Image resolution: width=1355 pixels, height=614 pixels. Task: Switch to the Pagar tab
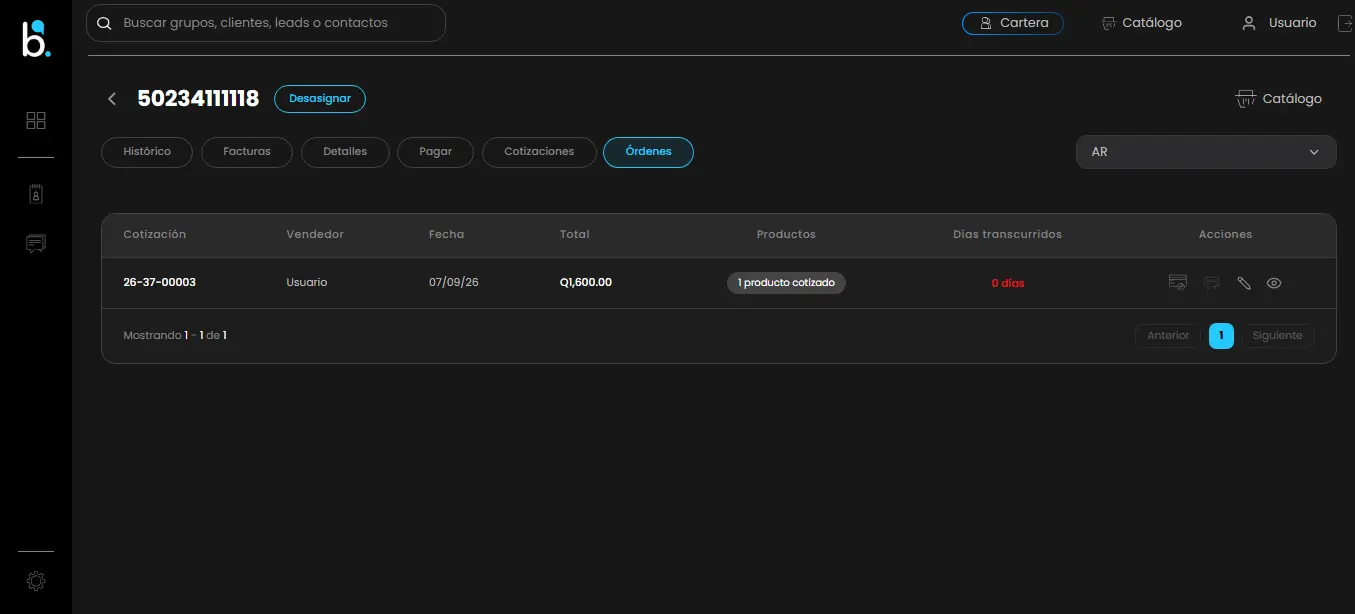tap(436, 152)
